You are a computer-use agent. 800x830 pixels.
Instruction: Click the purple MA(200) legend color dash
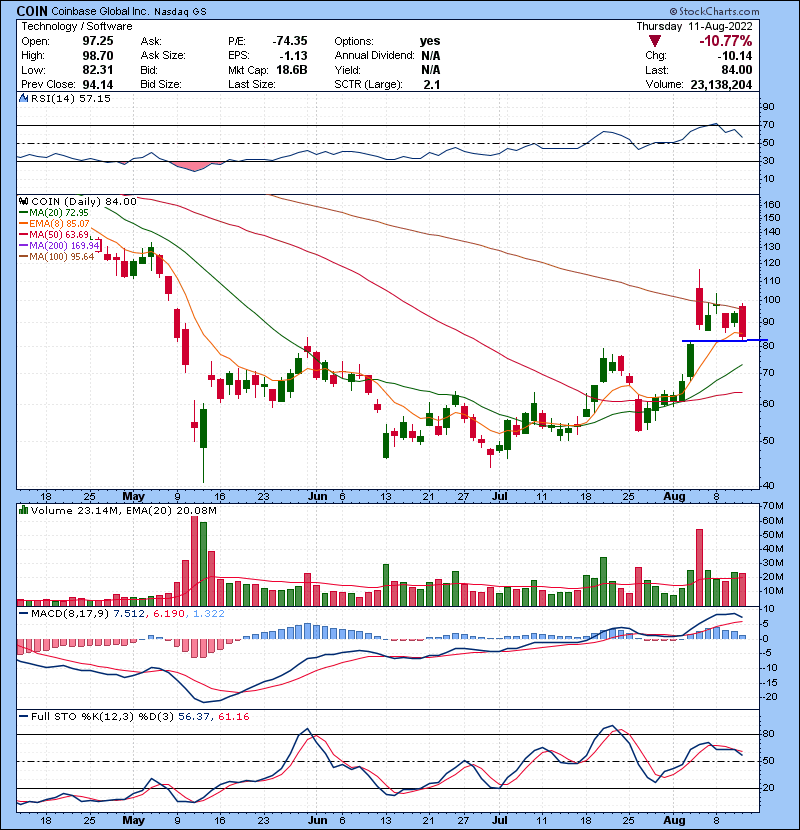click(23, 246)
